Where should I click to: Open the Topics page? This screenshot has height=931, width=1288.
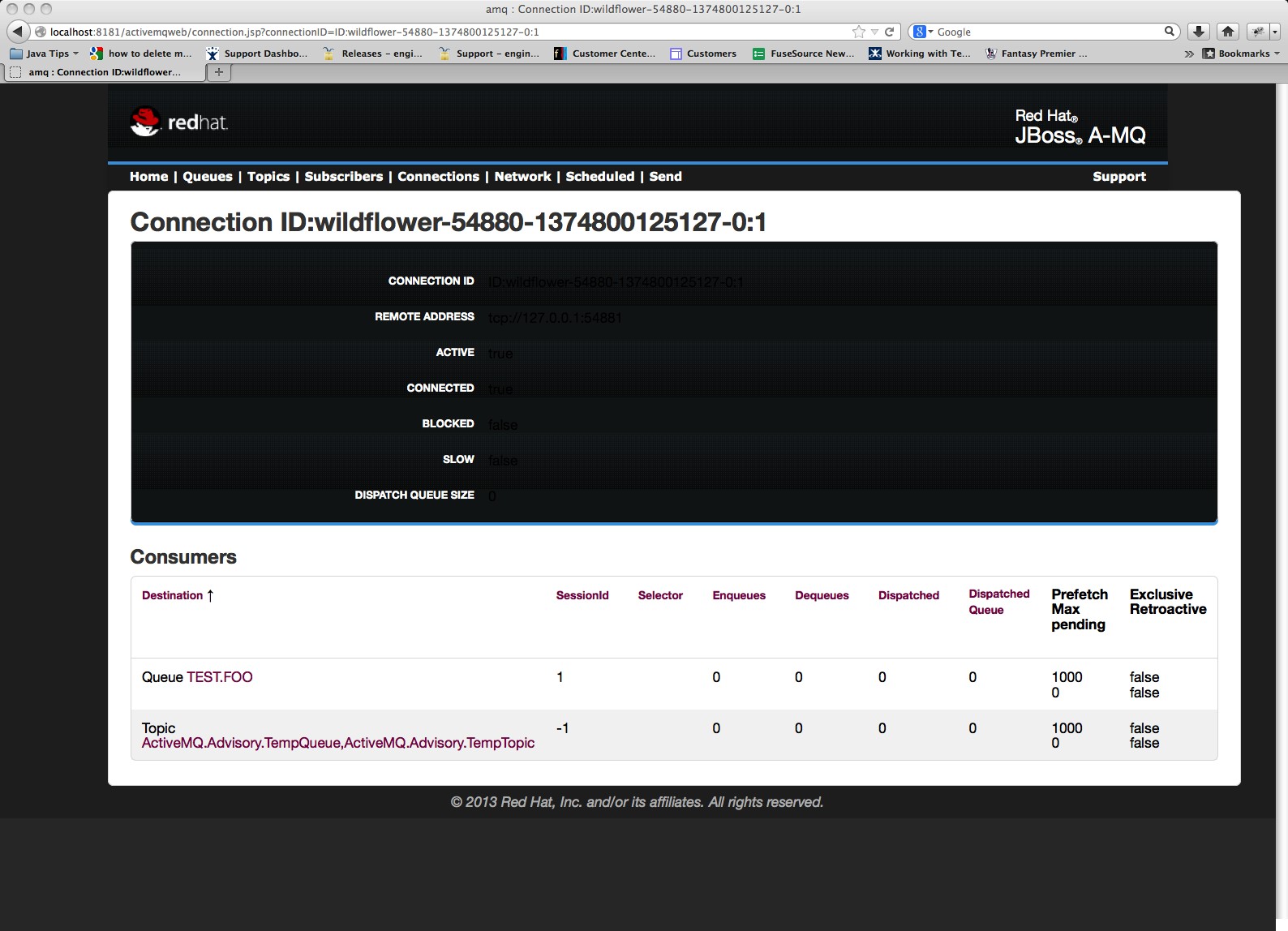tap(268, 177)
